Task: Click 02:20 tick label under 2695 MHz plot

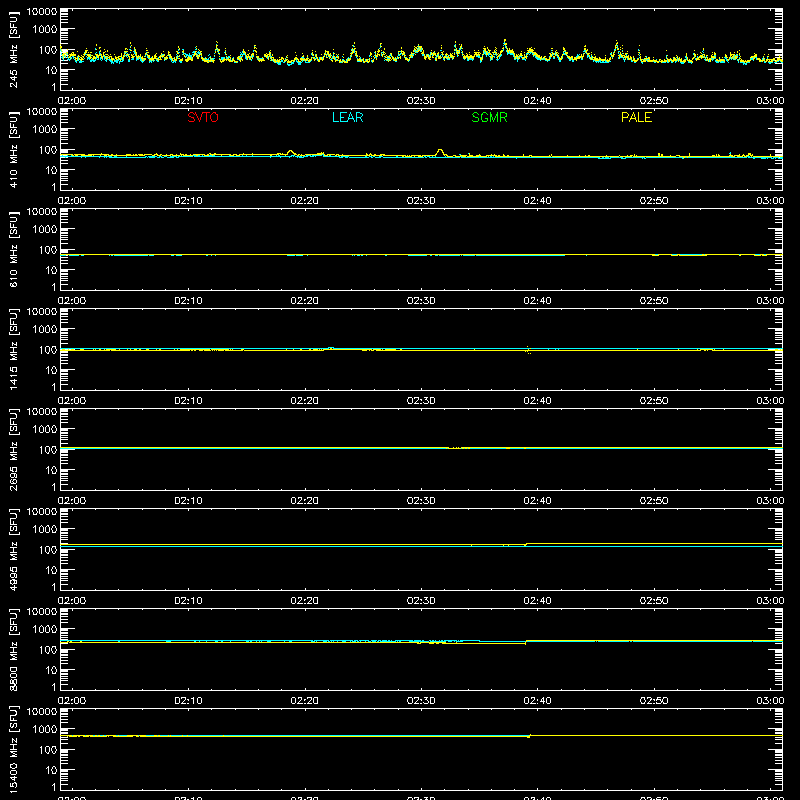Action: point(305,501)
